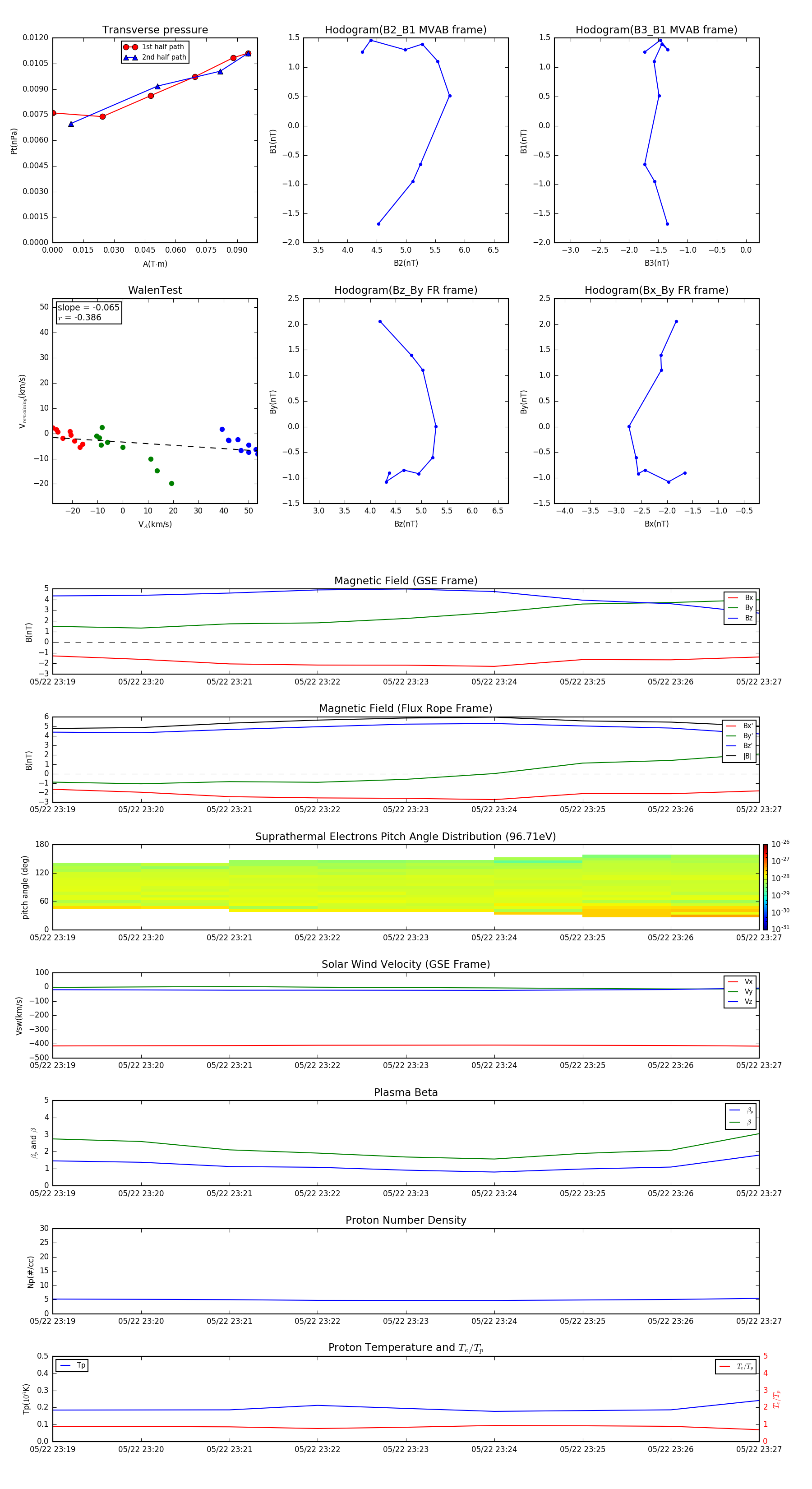Screen dimensions: 812x1489
Task: Select 'βp' in the Plasma Beta legend
Action: click(741, 1110)
